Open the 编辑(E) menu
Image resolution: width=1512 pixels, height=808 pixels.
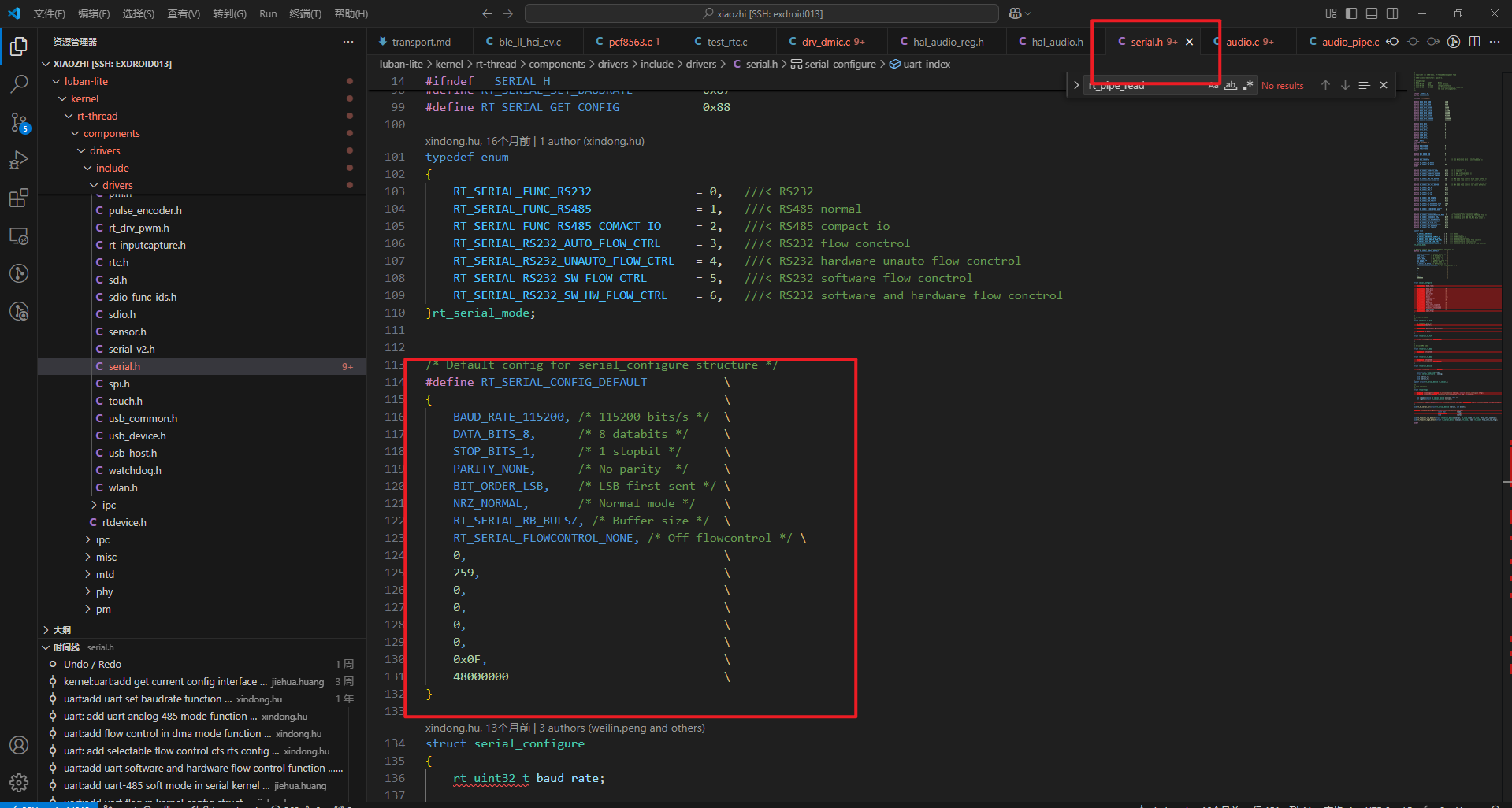94,13
